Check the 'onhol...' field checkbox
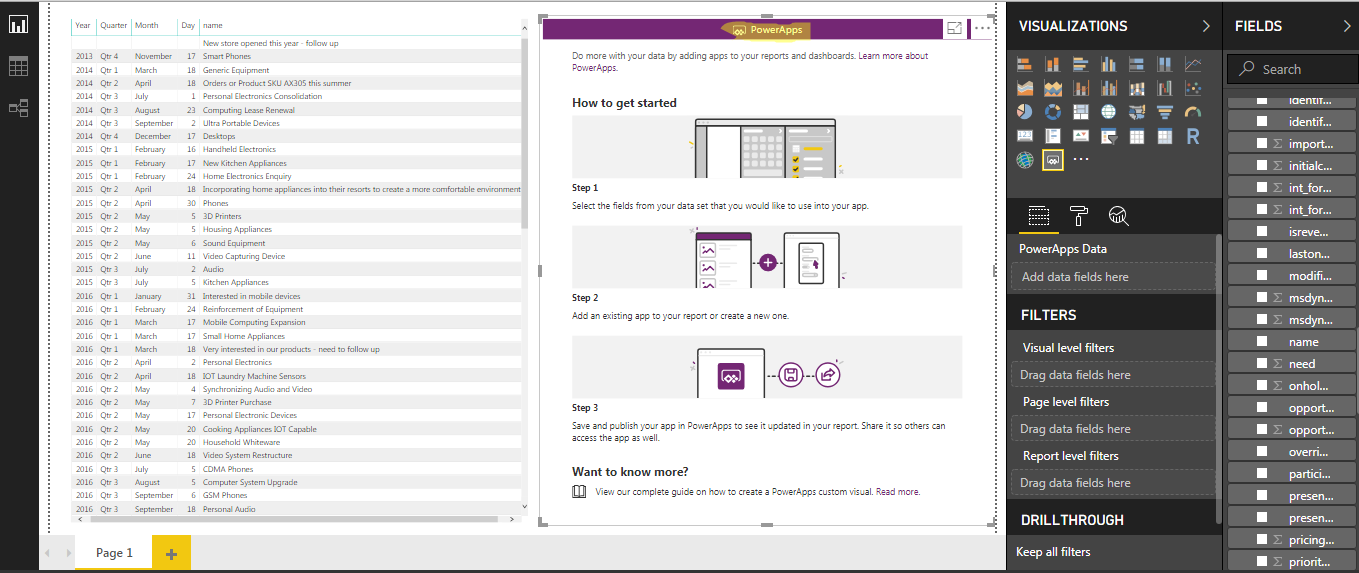 coord(1262,385)
